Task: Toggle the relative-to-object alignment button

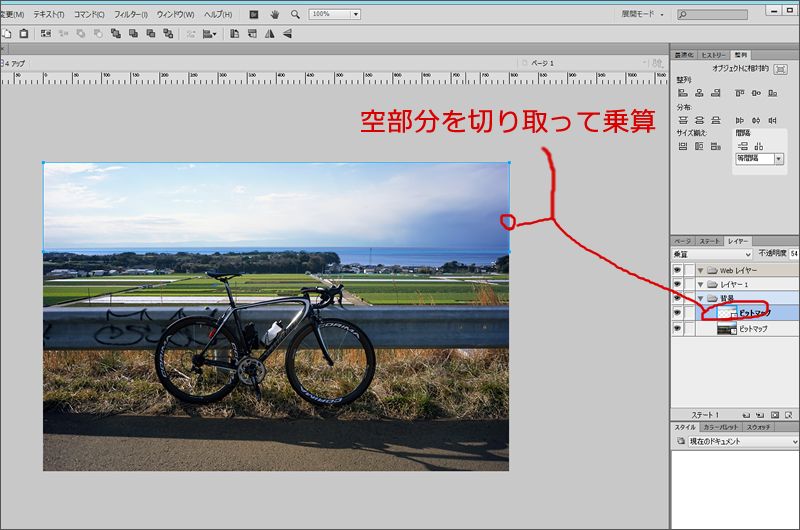Action: 780,69
